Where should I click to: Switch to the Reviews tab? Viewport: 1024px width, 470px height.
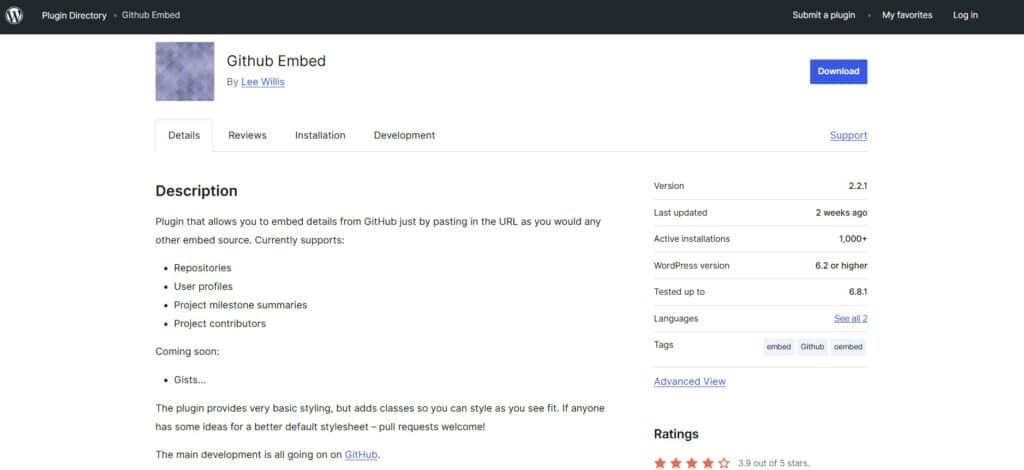248,136
